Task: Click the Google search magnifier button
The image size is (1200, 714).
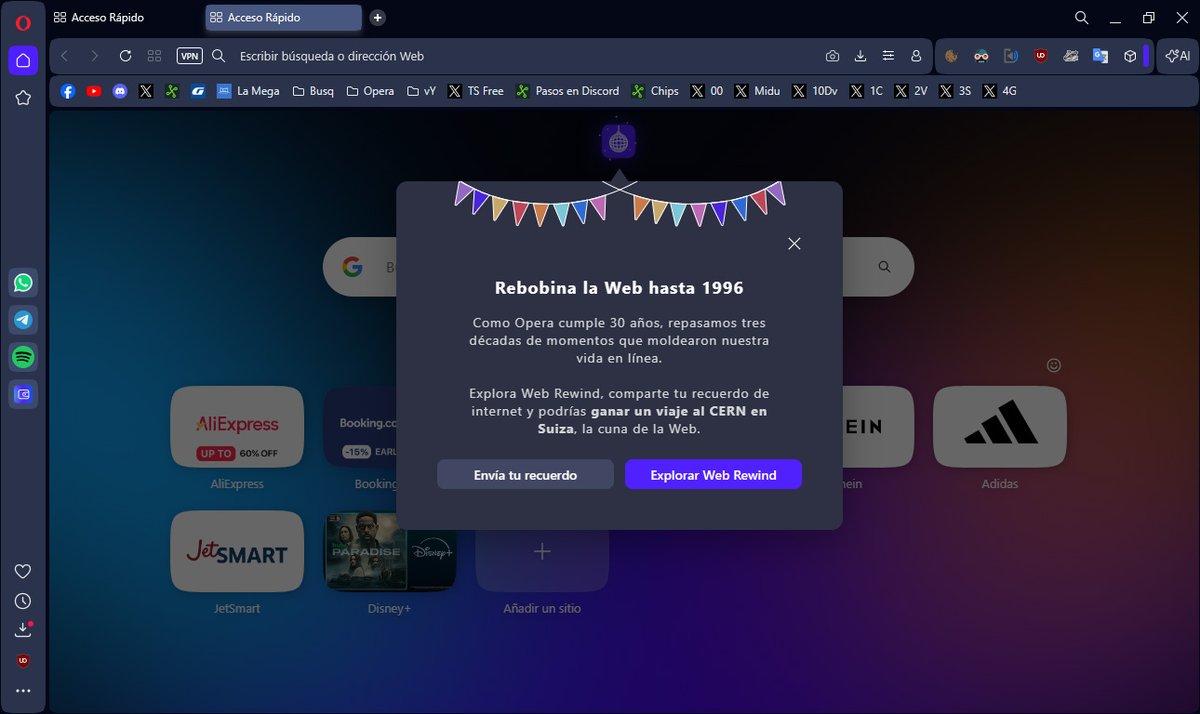Action: [x=884, y=267]
